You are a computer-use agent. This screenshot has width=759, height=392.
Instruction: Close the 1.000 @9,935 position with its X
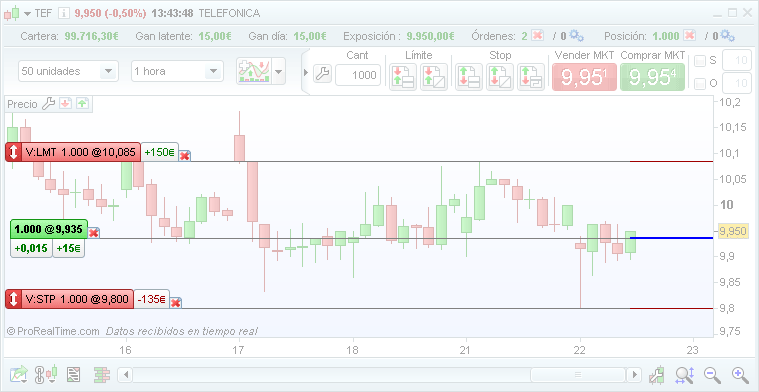[x=93, y=233]
